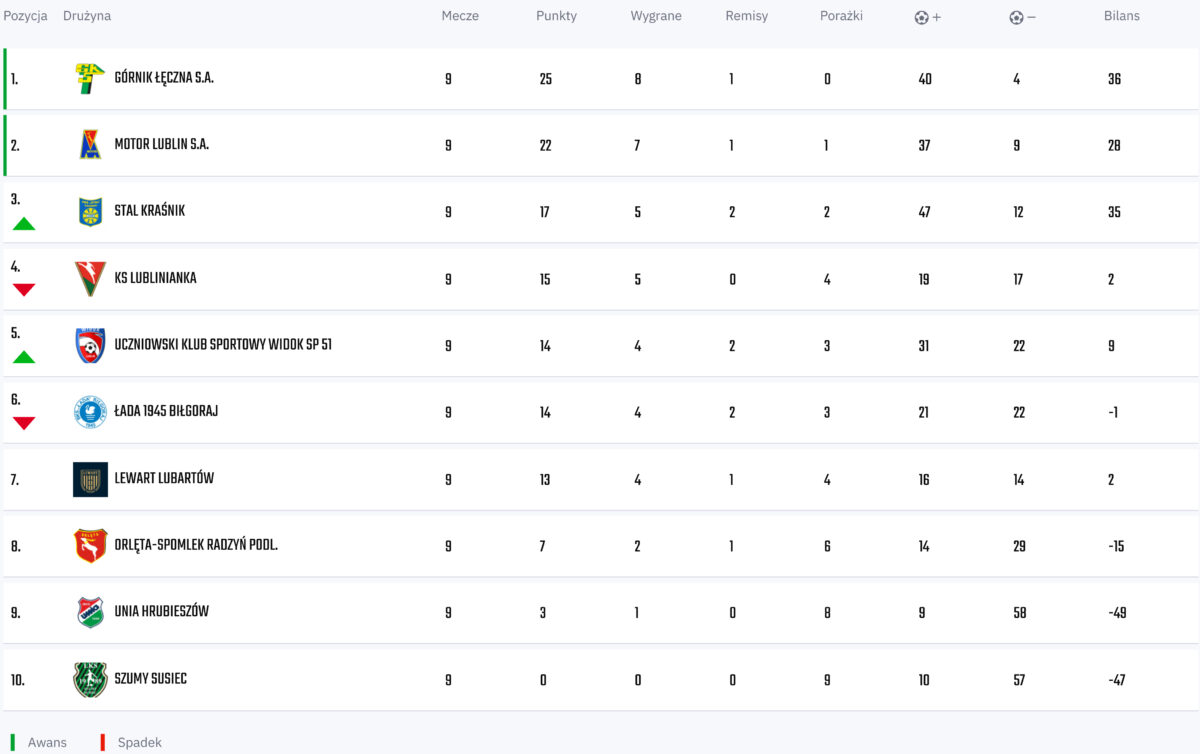This screenshot has height=754, width=1200.
Task: Click the Łada 1945 Biłgoraj club crest
Action: 90,412
